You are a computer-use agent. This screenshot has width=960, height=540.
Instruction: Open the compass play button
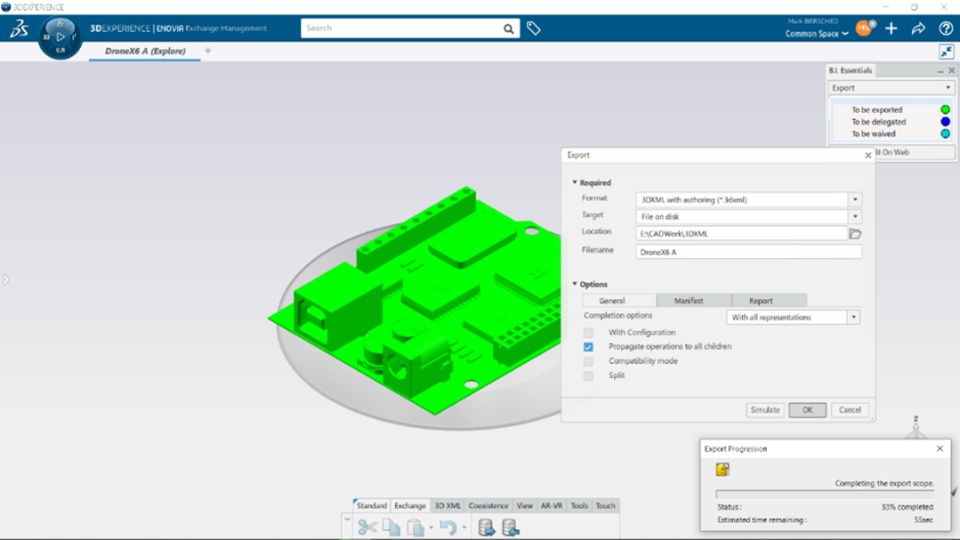(60, 37)
